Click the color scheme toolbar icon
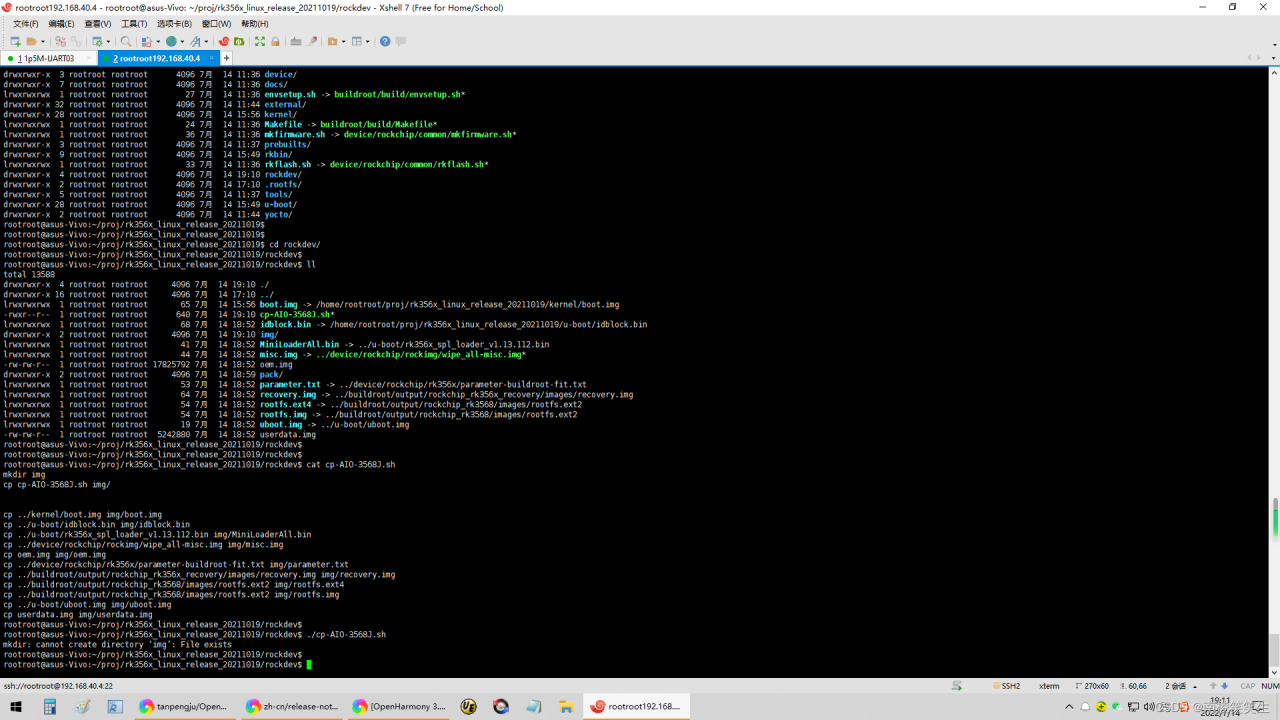1280x720 pixels. (147, 41)
